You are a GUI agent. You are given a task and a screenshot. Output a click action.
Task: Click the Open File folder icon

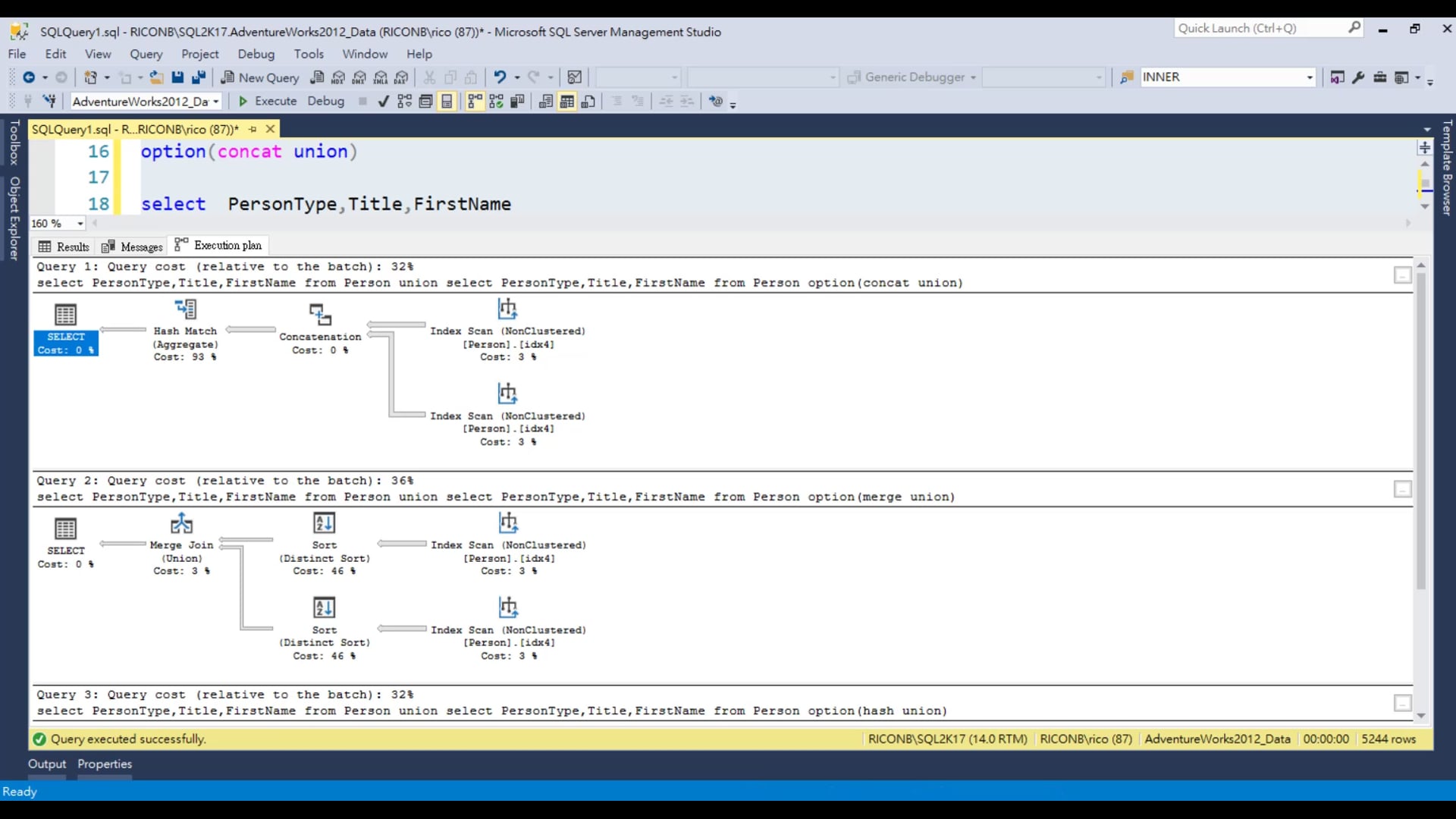(156, 77)
